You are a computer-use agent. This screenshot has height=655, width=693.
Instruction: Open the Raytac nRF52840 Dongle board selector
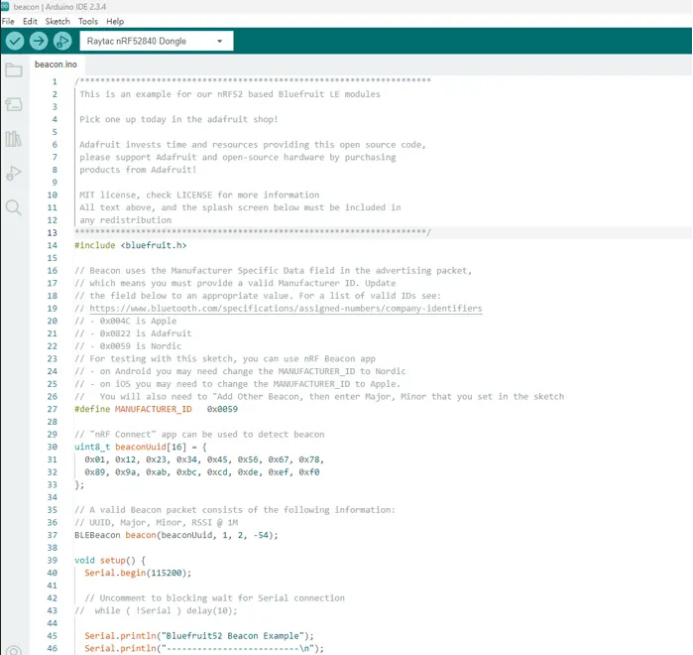(x=156, y=41)
